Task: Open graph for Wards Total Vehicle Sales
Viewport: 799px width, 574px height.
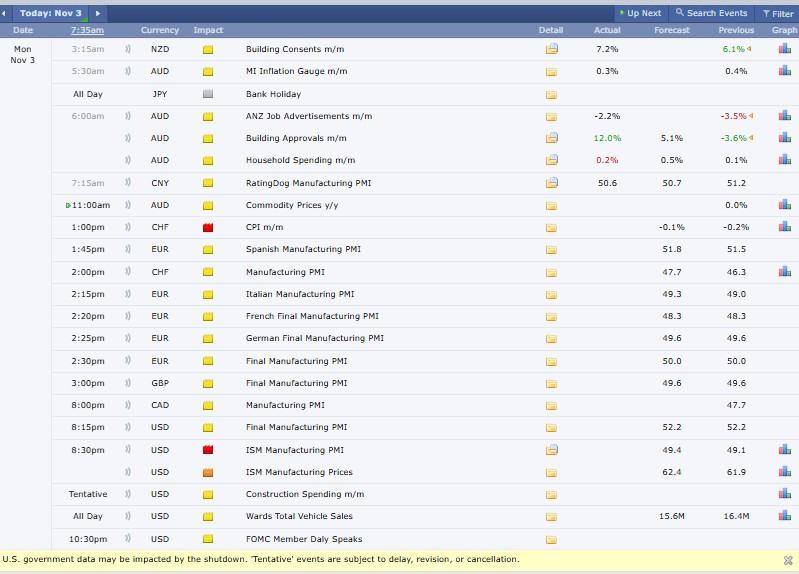Action: tap(784, 516)
